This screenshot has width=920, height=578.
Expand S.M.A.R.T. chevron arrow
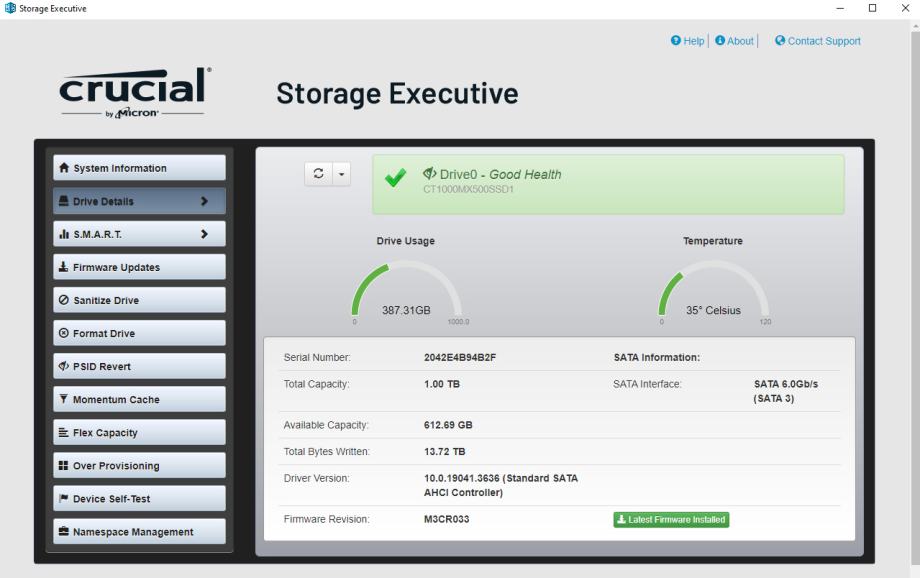204,234
